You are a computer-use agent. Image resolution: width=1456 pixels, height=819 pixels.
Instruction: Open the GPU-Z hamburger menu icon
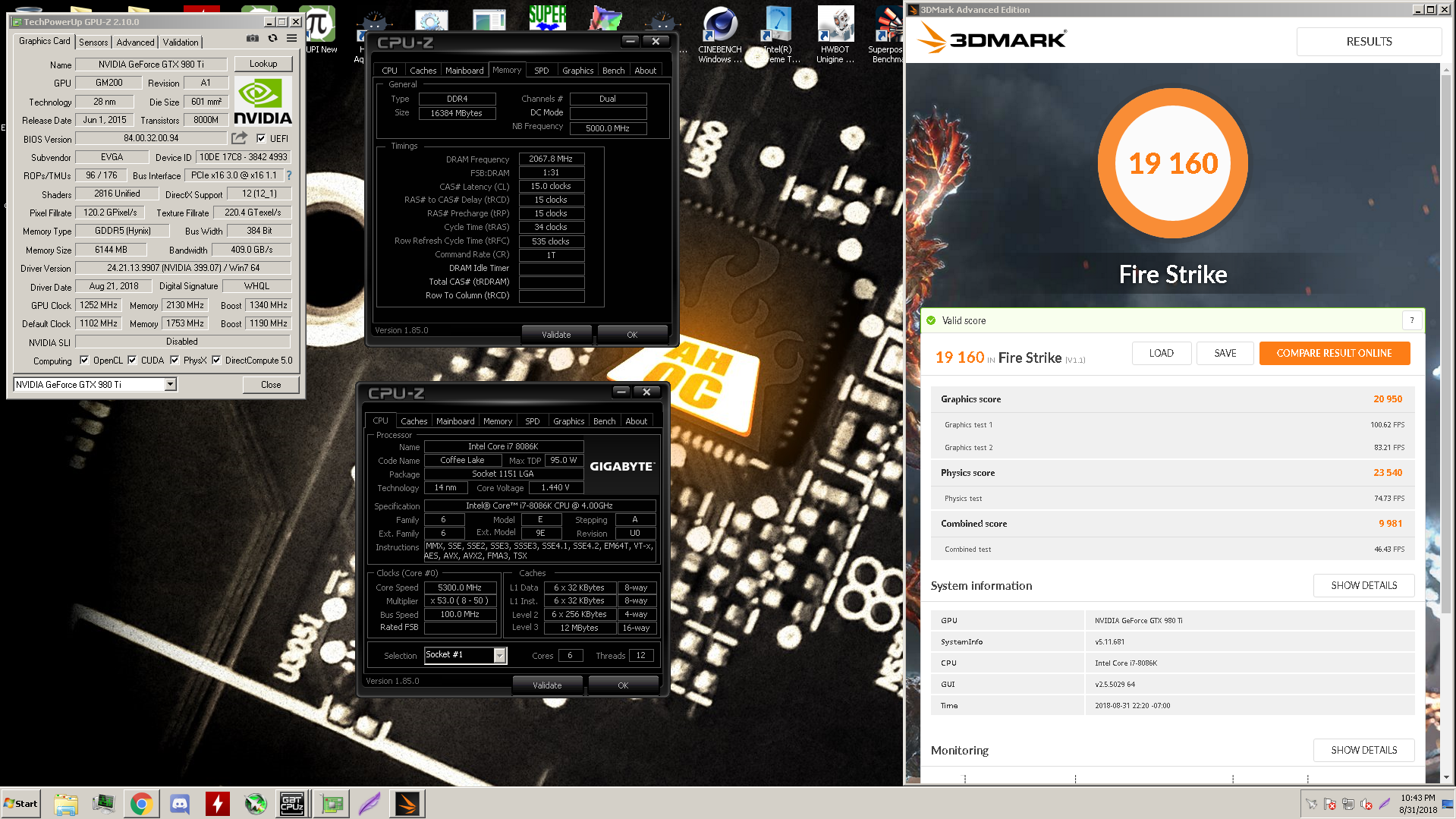(x=291, y=38)
